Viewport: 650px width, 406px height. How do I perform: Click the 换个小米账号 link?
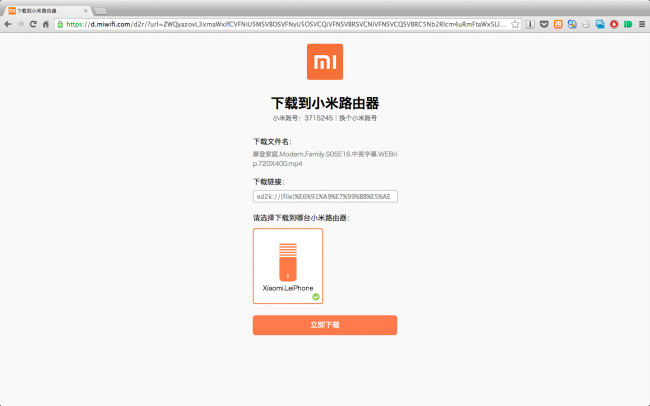(358, 118)
